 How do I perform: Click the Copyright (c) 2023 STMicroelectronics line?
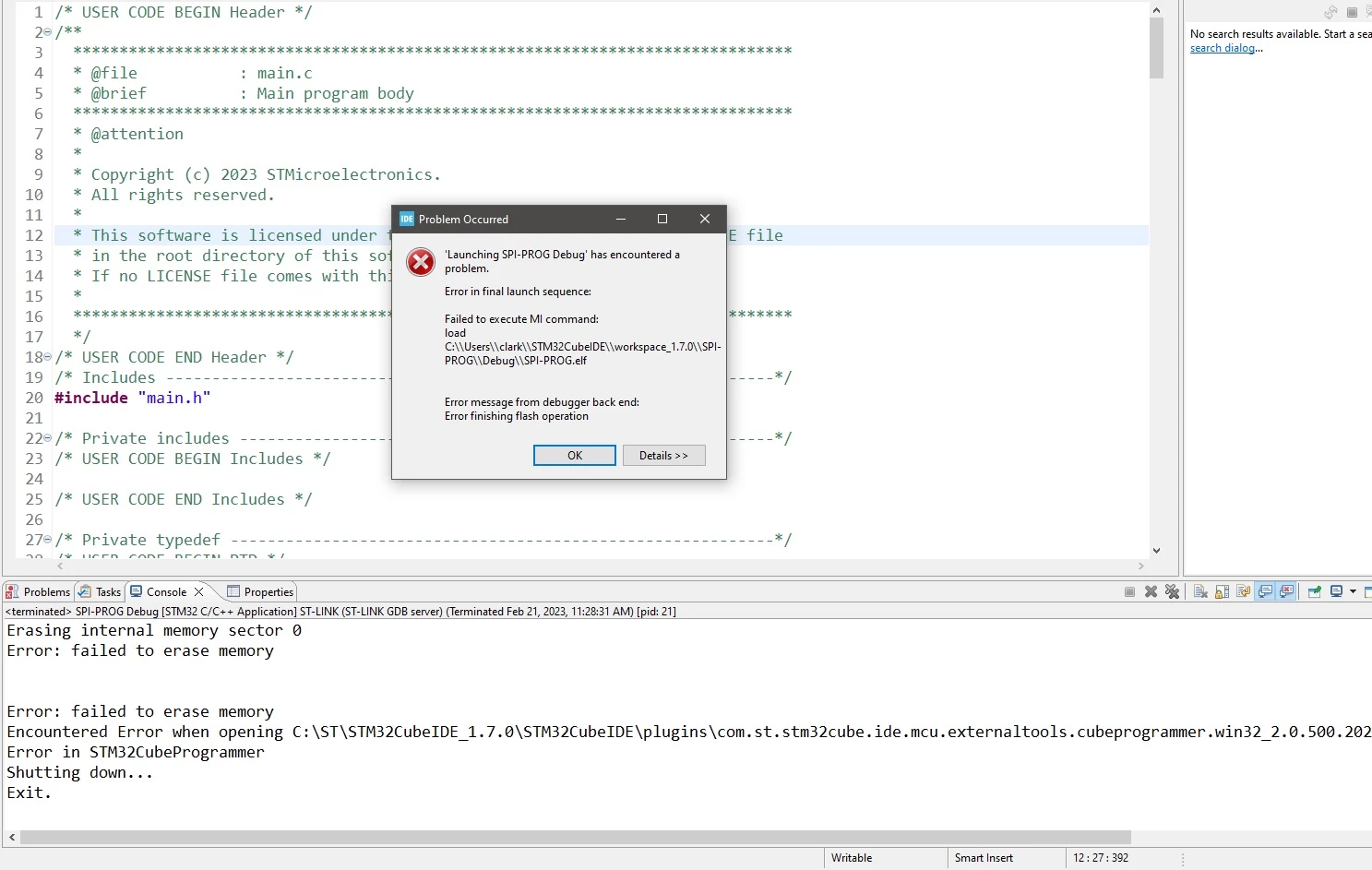click(257, 174)
